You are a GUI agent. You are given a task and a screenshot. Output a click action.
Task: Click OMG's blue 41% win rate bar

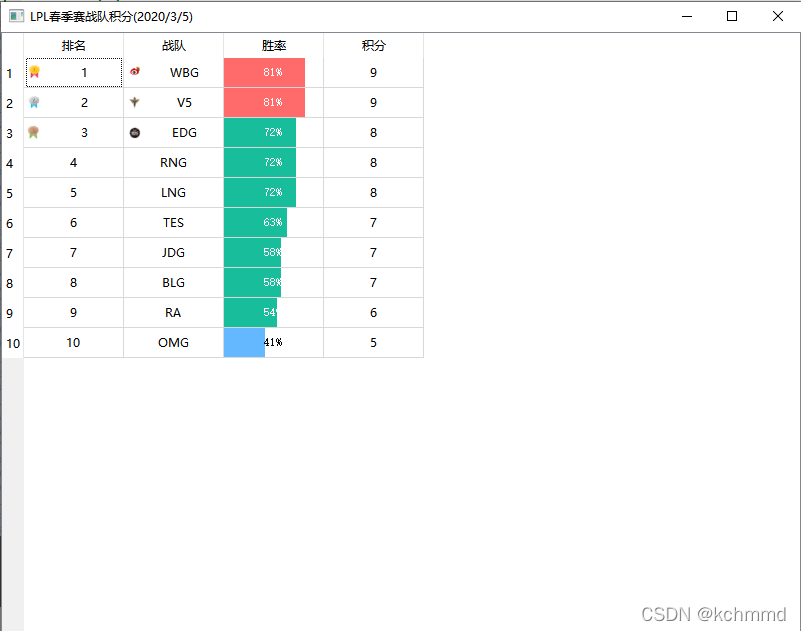244,342
